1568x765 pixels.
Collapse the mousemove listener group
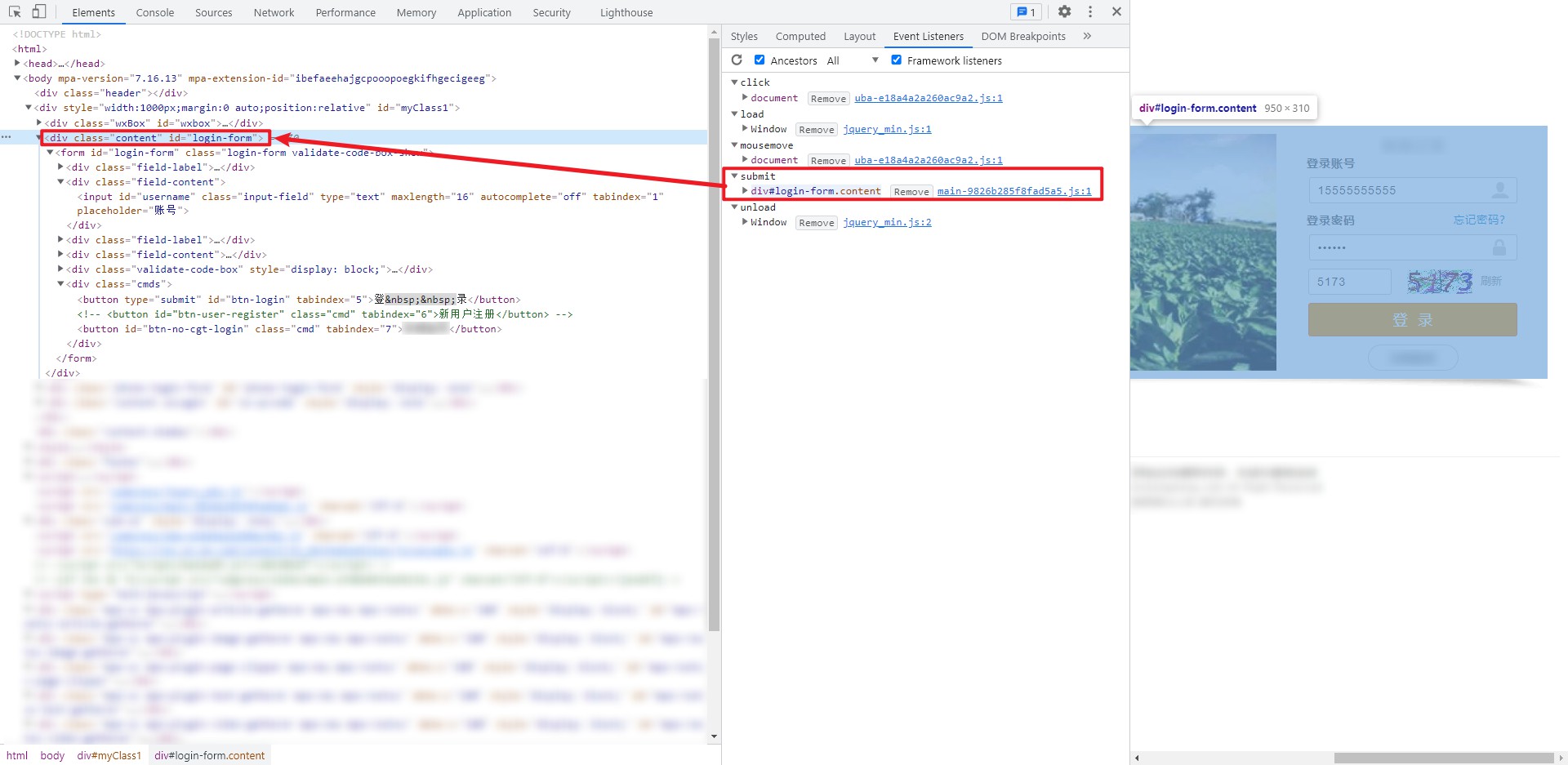click(734, 145)
